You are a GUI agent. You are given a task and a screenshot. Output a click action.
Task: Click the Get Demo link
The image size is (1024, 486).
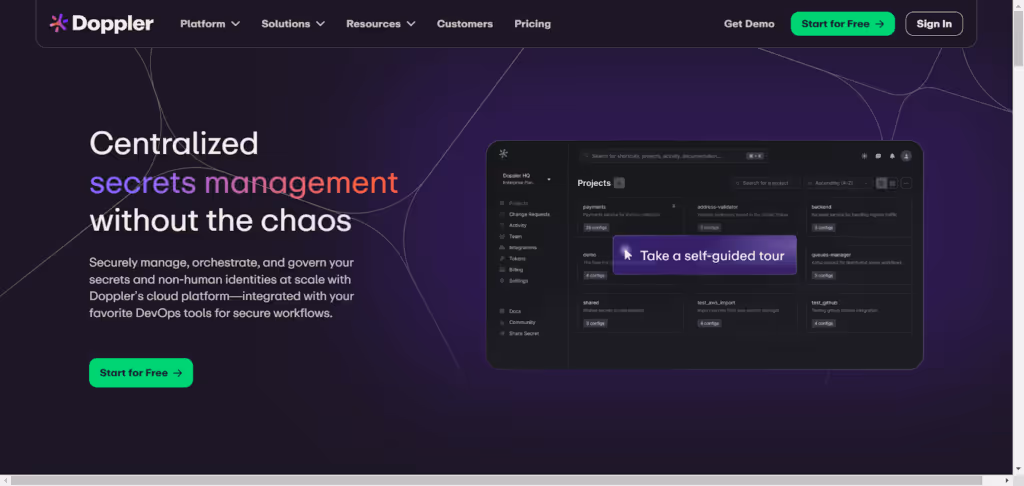click(x=749, y=24)
